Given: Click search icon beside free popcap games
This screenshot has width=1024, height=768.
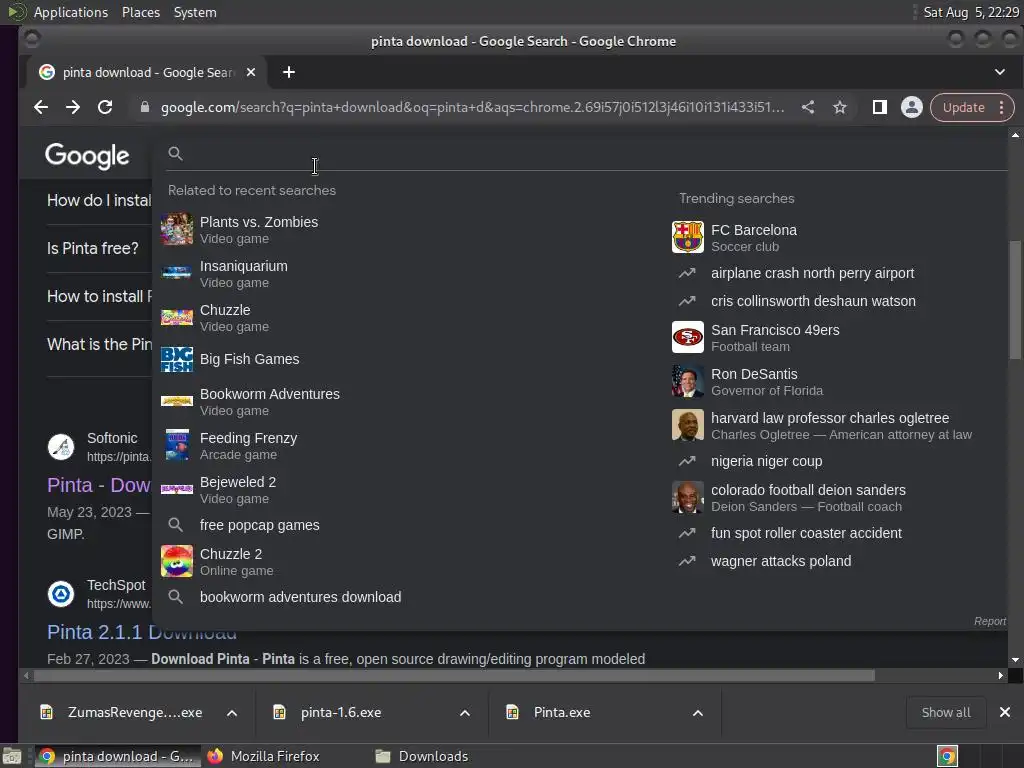Looking at the screenshot, I should [x=175, y=525].
